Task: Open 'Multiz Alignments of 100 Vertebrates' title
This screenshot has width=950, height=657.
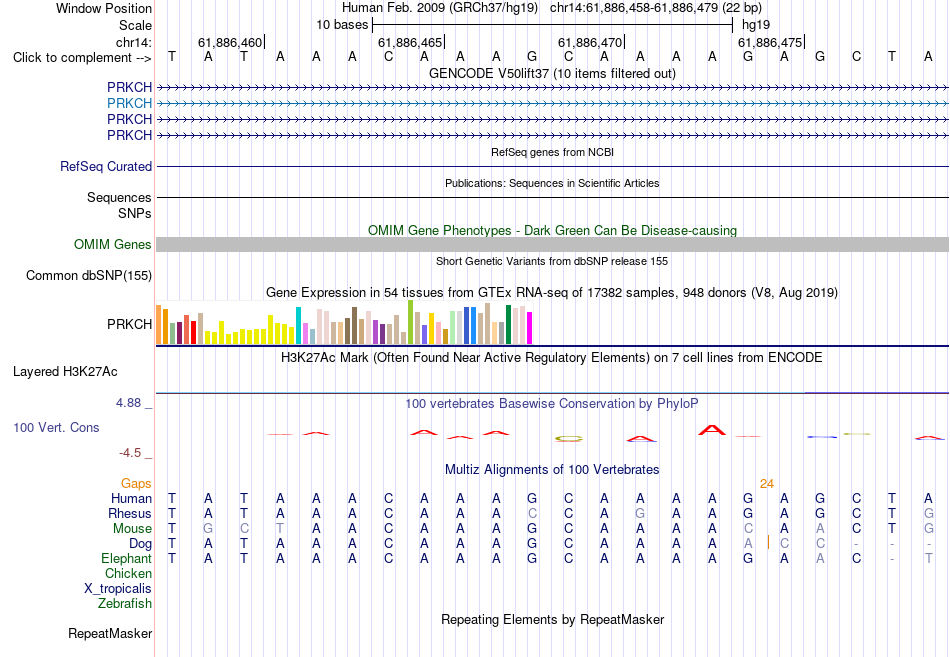Action: [552, 470]
